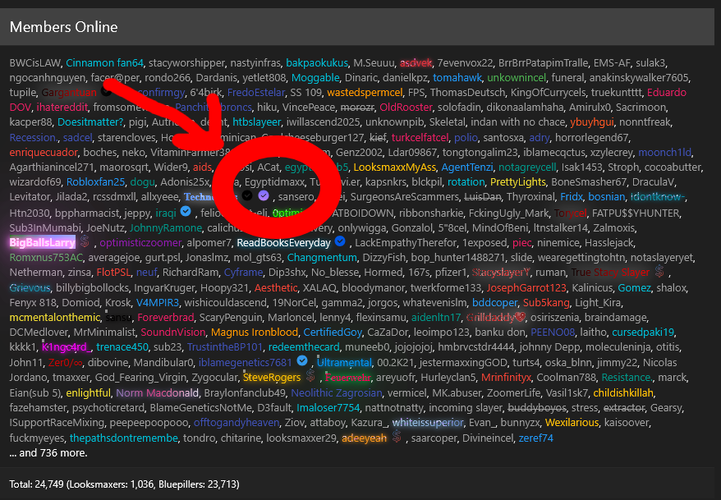Click the blue verified badge after ReadBooksEveryday
The height and width of the screenshot is (500, 721).
tap(340, 243)
